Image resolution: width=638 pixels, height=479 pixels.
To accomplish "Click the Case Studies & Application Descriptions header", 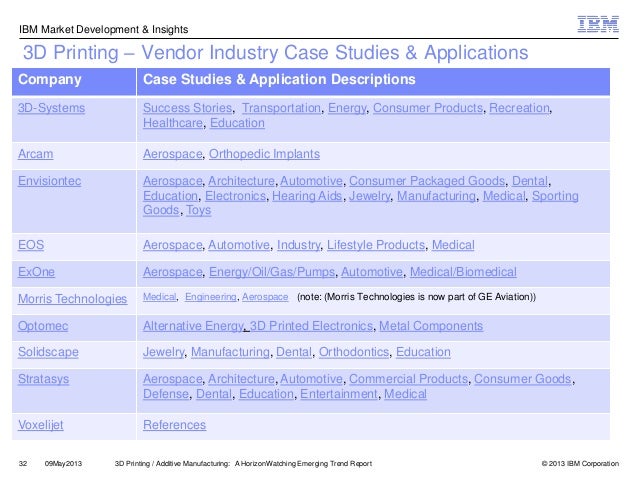I will pyautogui.click(x=373, y=82).
